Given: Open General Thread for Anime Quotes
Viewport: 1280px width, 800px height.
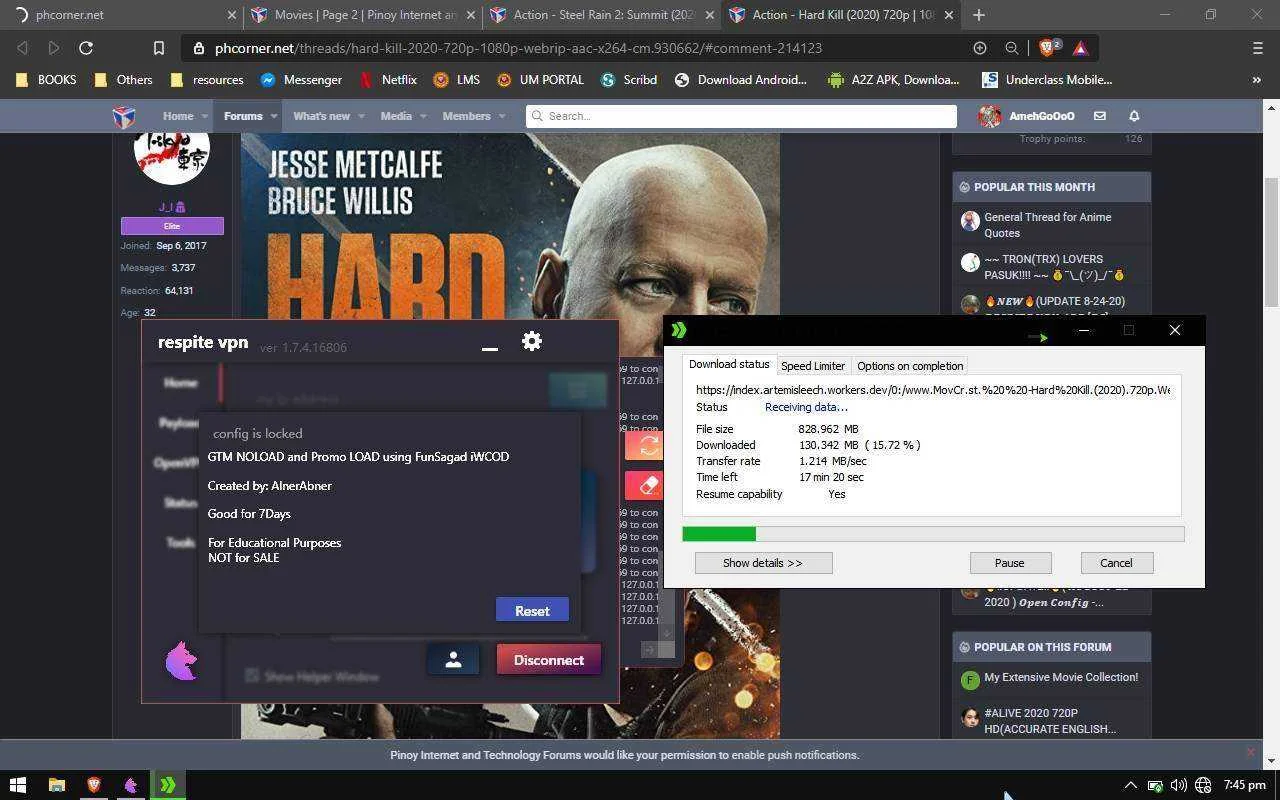Looking at the screenshot, I should pyautogui.click(x=1047, y=225).
